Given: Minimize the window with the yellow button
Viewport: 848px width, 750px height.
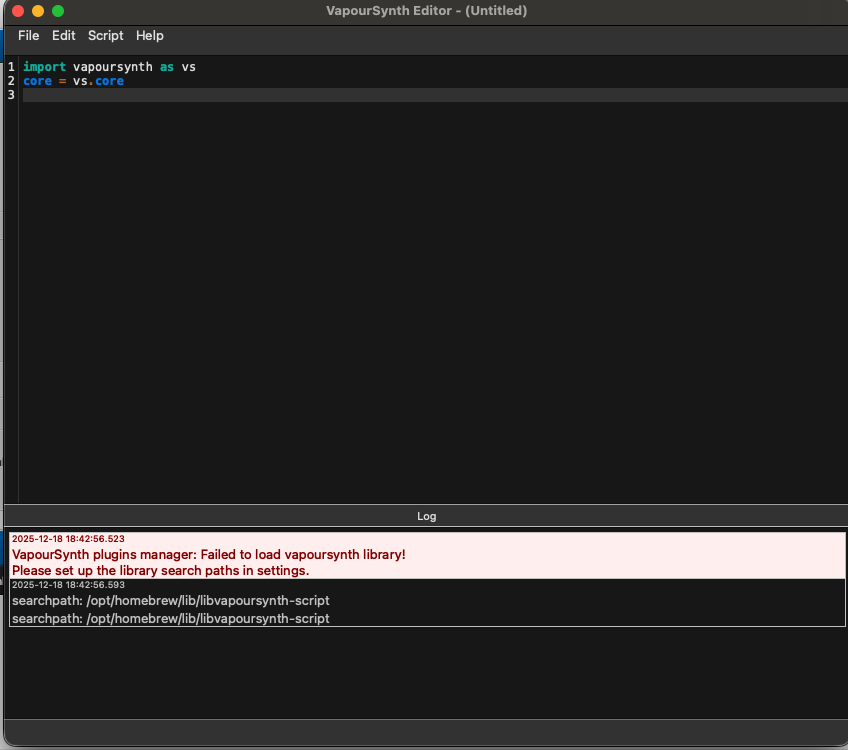Looking at the screenshot, I should [x=38, y=11].
